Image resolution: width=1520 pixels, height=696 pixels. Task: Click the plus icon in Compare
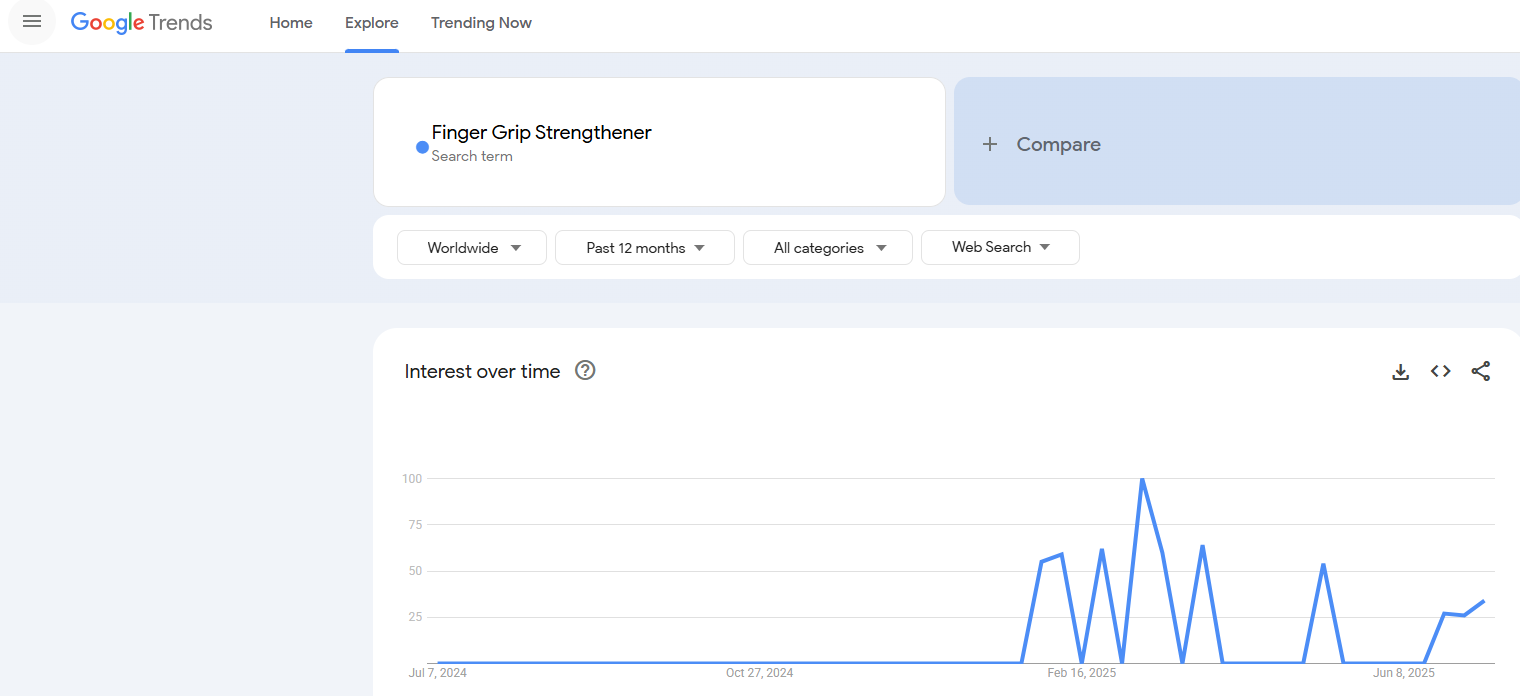(990, 144)
